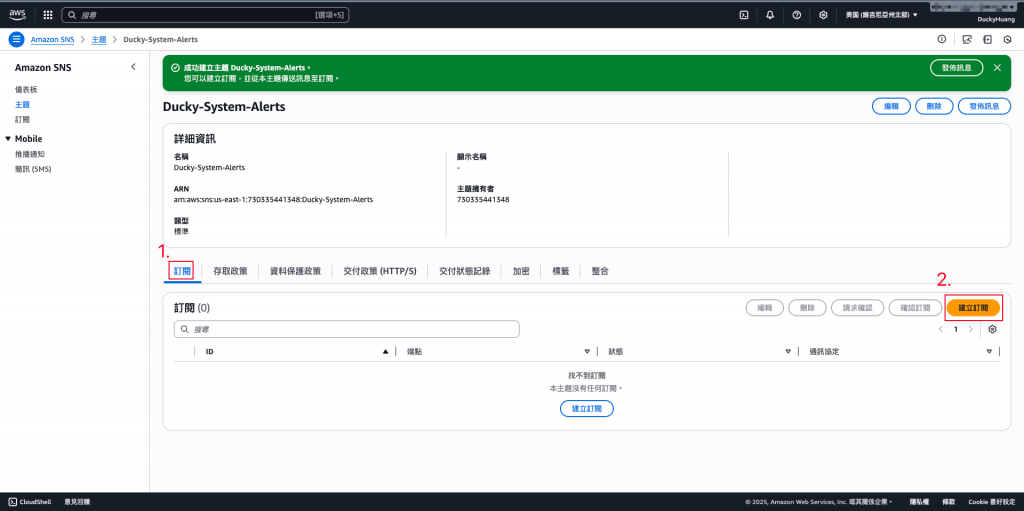
Task: Sort by 狀態 column arrow
Action: [x=788, y=352]
